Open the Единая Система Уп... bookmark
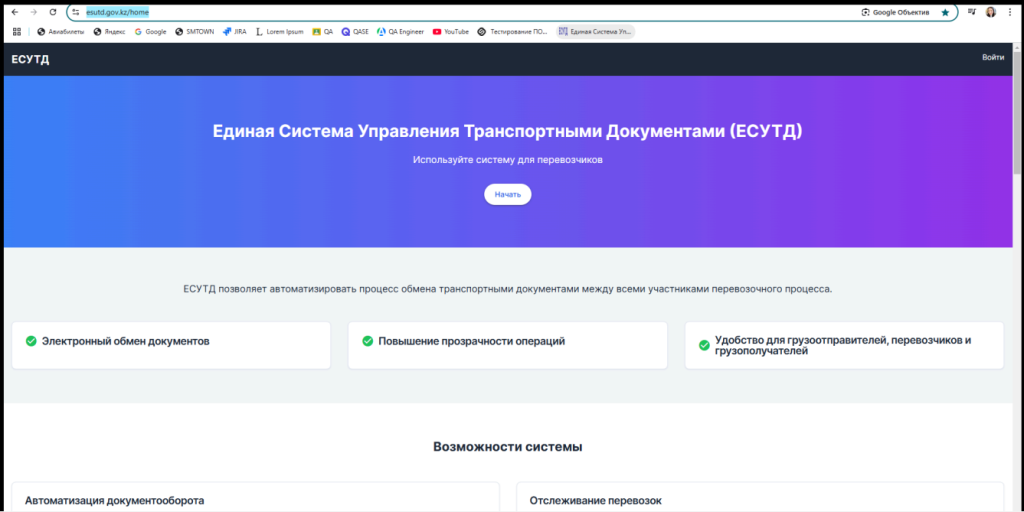Screen dimensions: 1024x512 click(596, 31)
